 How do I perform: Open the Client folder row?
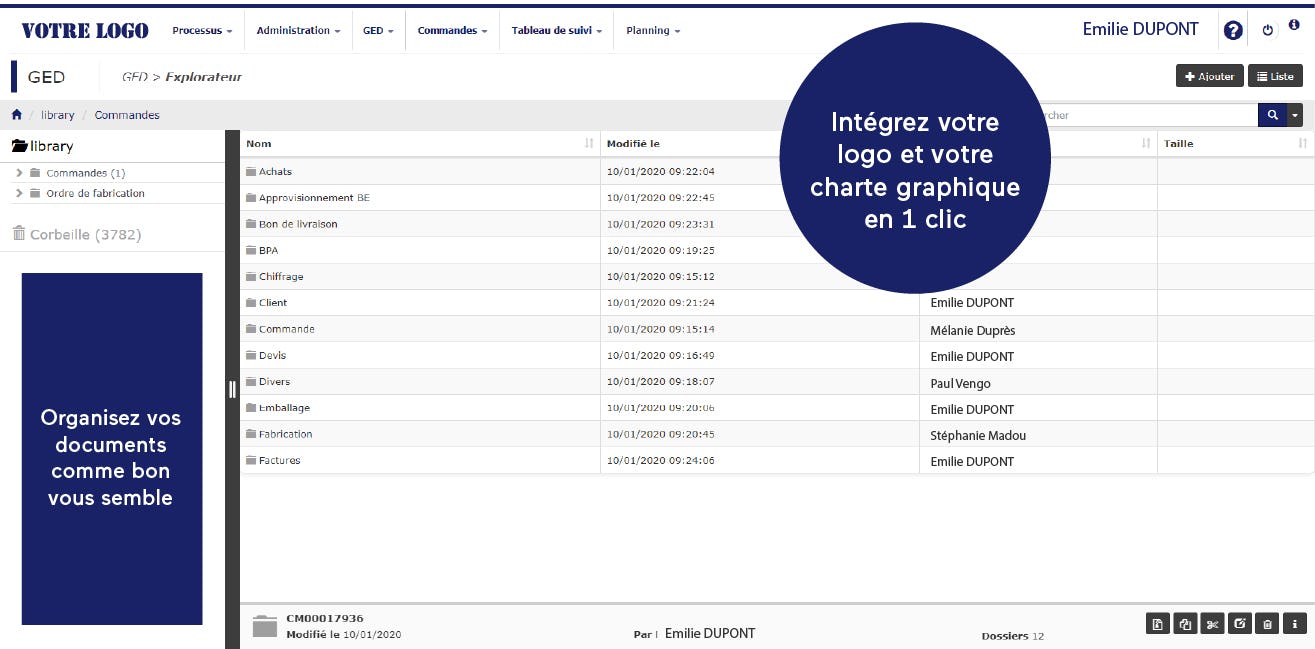(273, 303)
